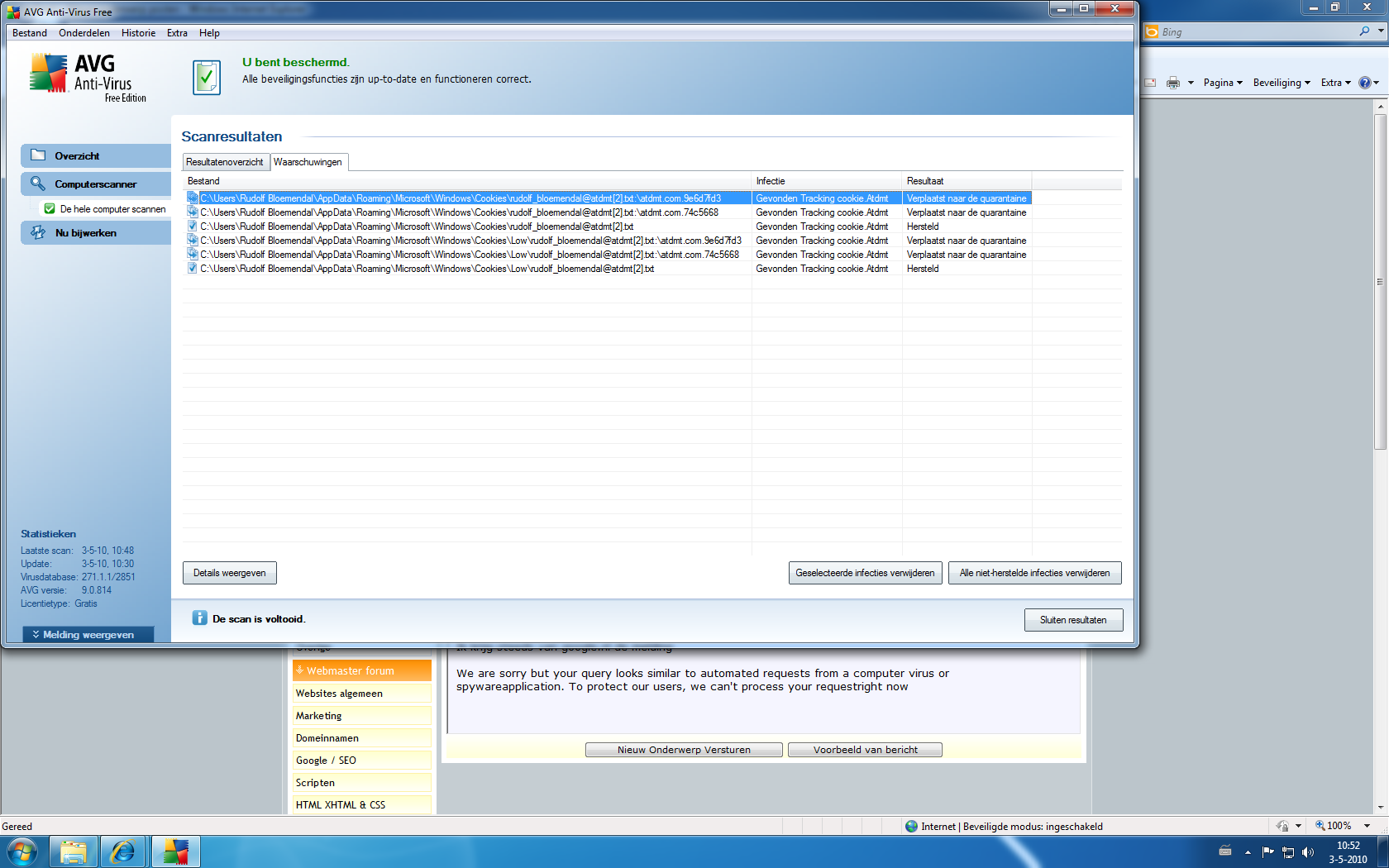Click the Bing search magnifier icon

[1364, 31]
